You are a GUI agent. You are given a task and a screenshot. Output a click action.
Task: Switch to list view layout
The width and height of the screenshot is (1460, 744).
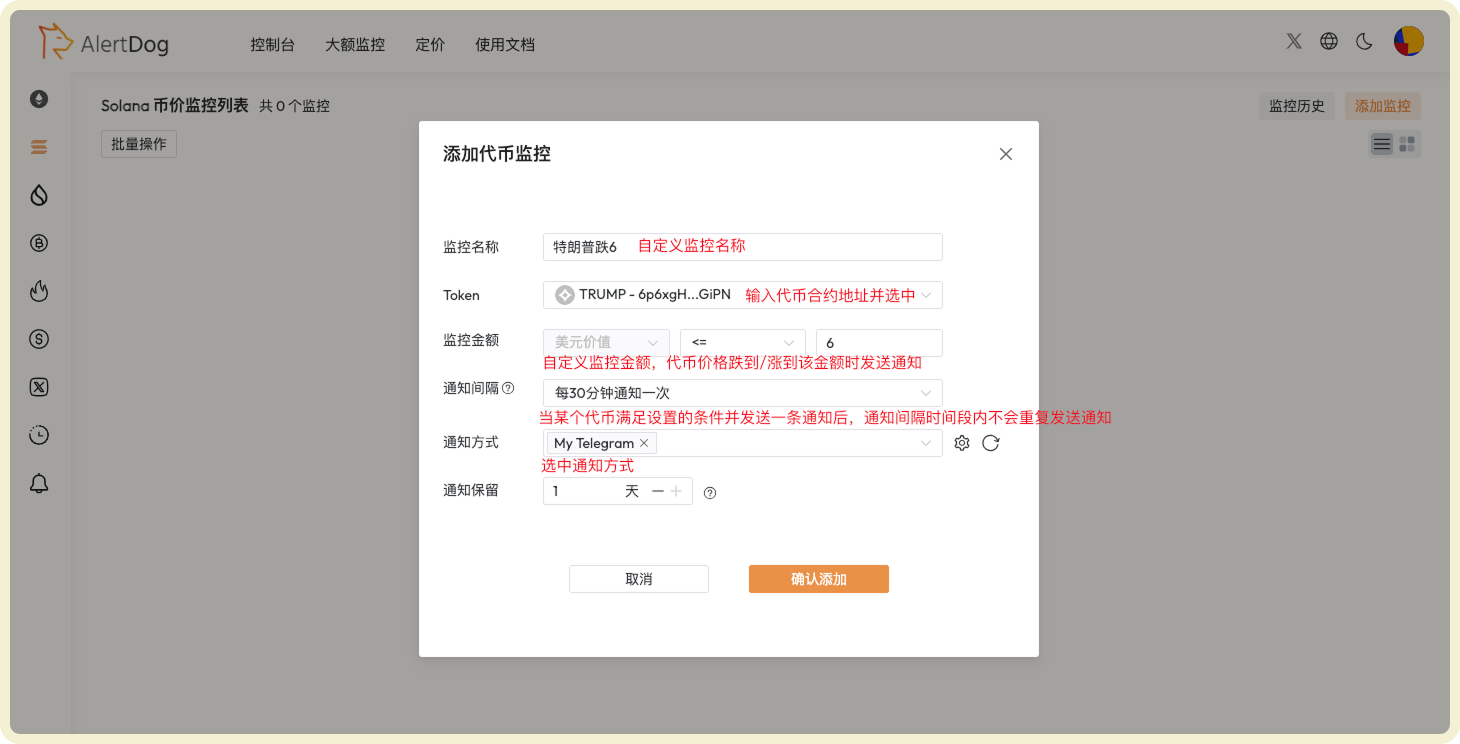(1381, 144)
